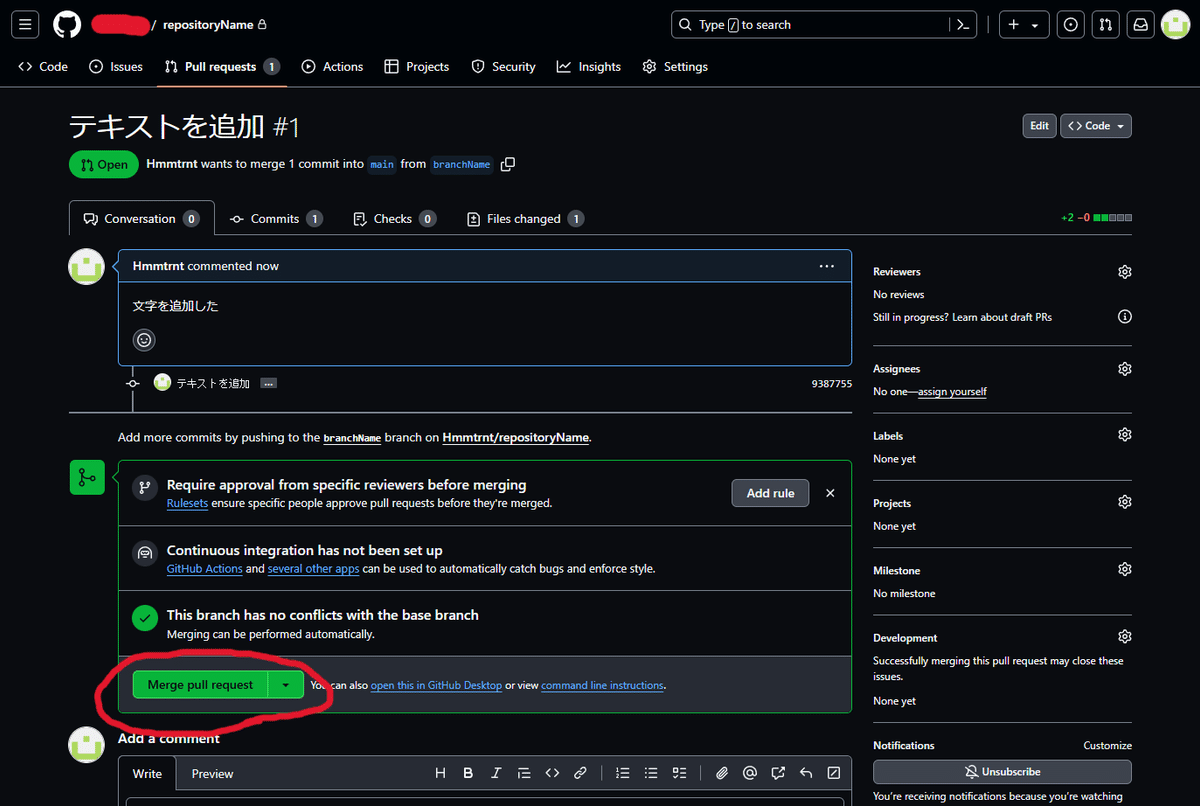Open Development gear settings
The height and width of the screenshot is (806, 1200).
[x=1124, y=637]
